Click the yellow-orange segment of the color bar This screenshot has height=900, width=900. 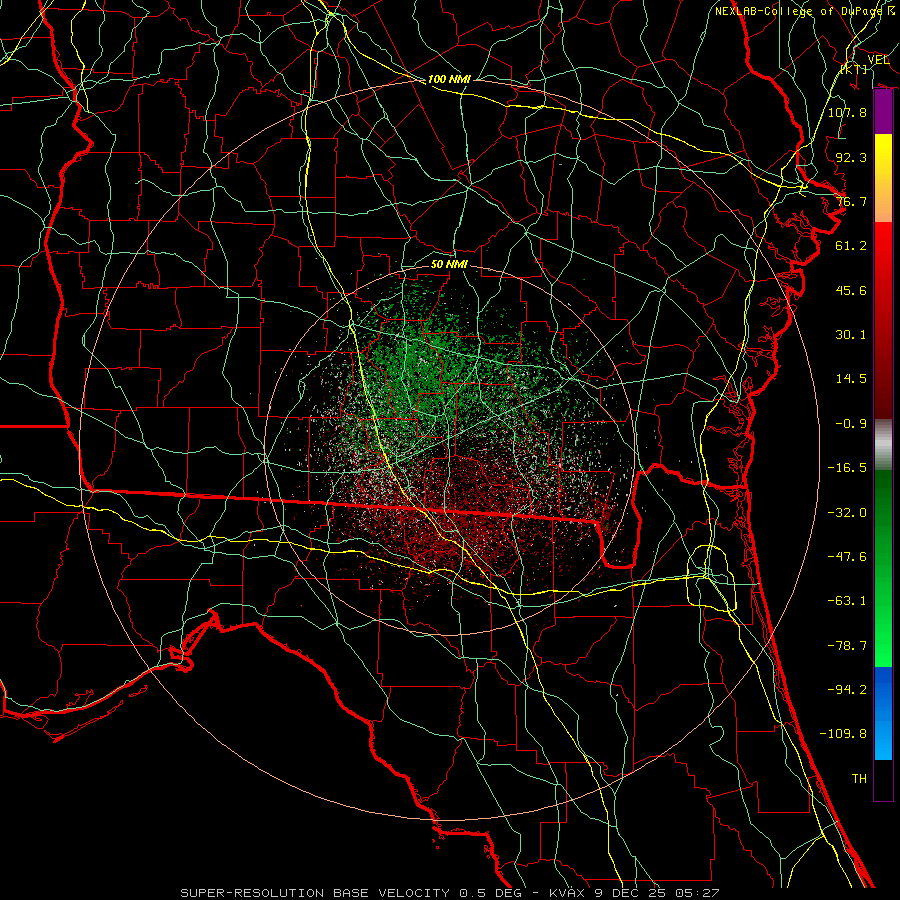[x=883, y=178]
